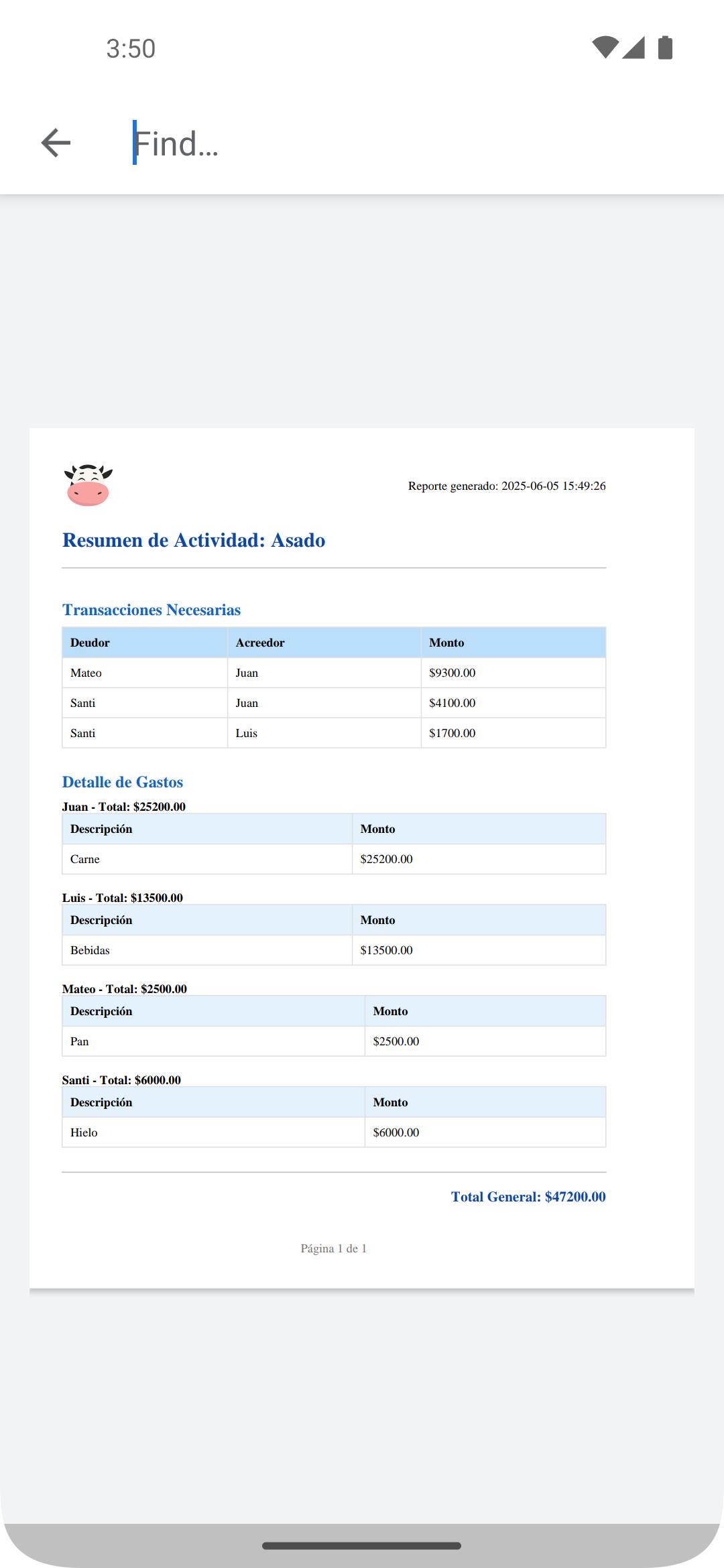Viewport: 724px width, 1568px height.
Task: Tap the back arrow in search bar
Action: click(56, 143)
